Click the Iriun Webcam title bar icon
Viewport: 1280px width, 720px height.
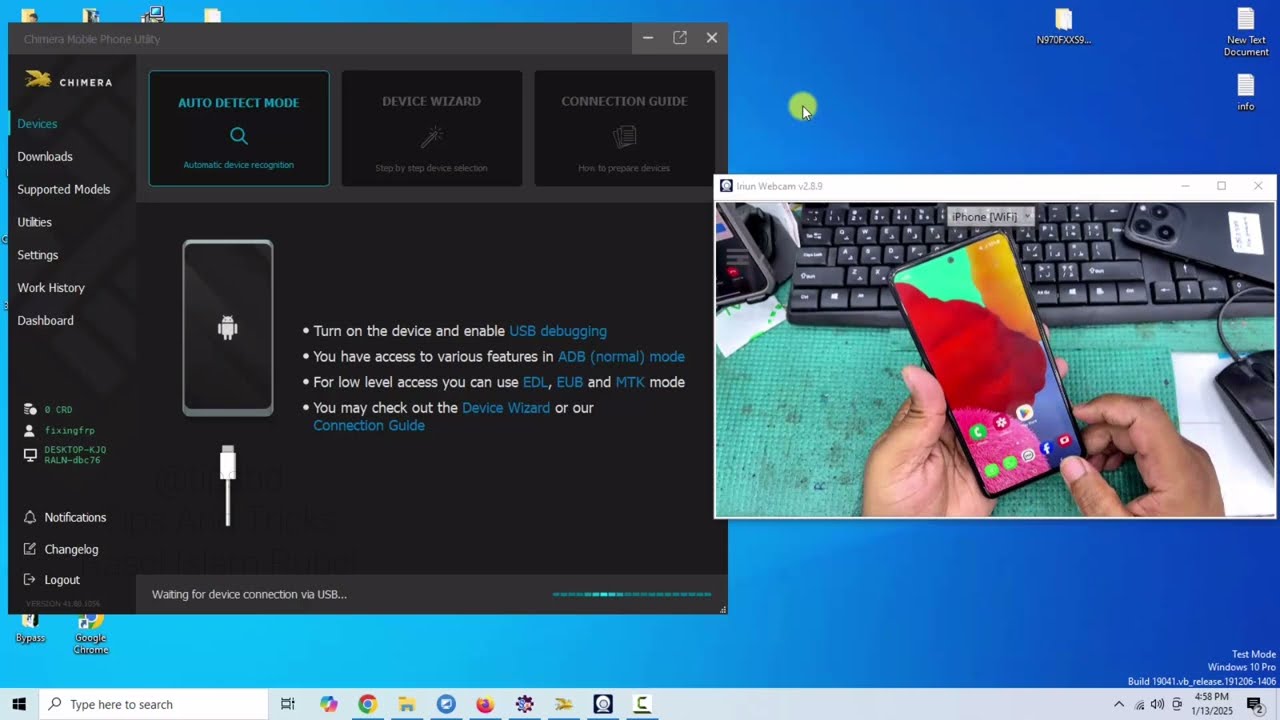pos(726,186)
